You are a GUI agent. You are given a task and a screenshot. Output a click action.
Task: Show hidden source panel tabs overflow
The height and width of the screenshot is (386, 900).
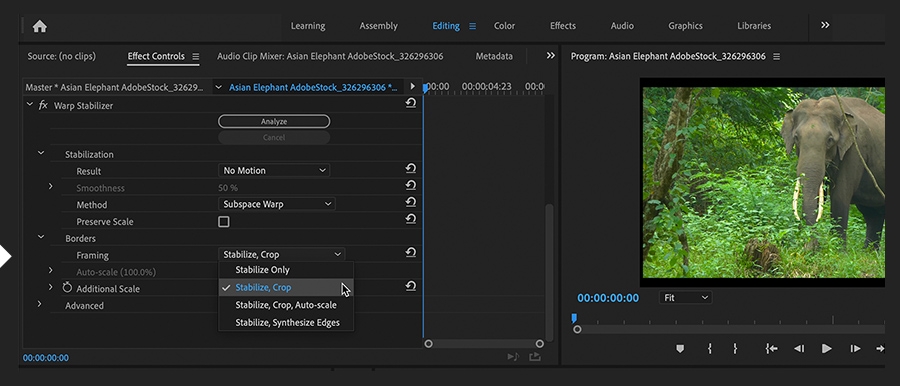click(550, 56)
